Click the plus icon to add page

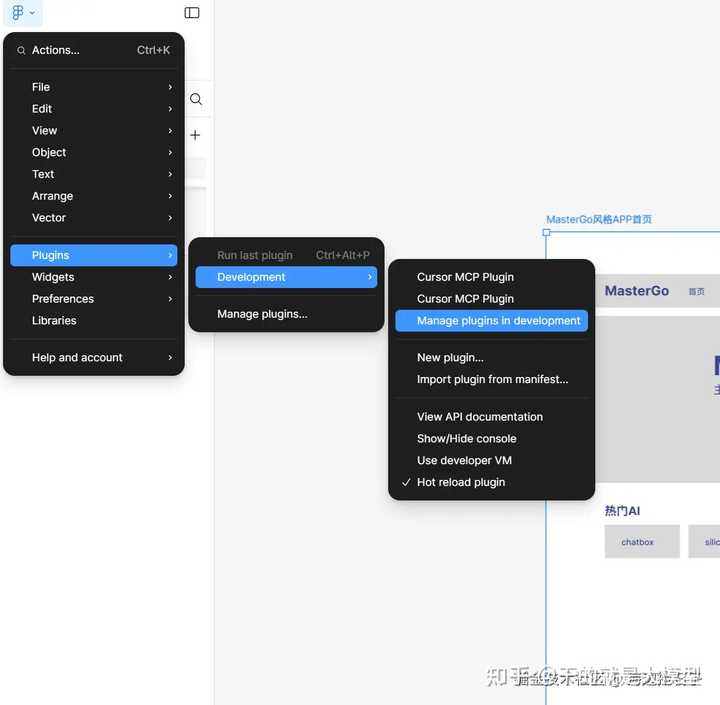195,135
